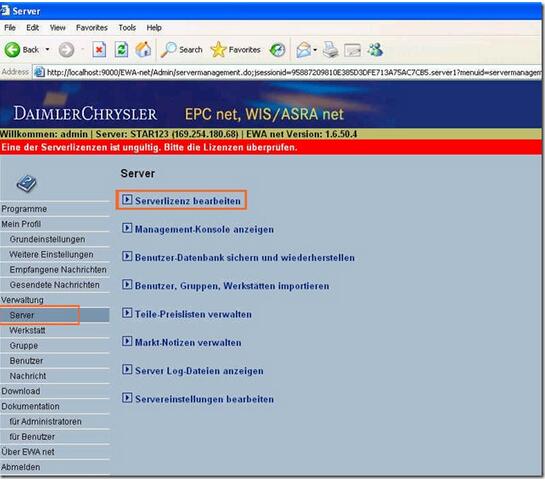Click Abmelden in the sidebar
This screenshot has height=481, width=545.
point(21,467)
